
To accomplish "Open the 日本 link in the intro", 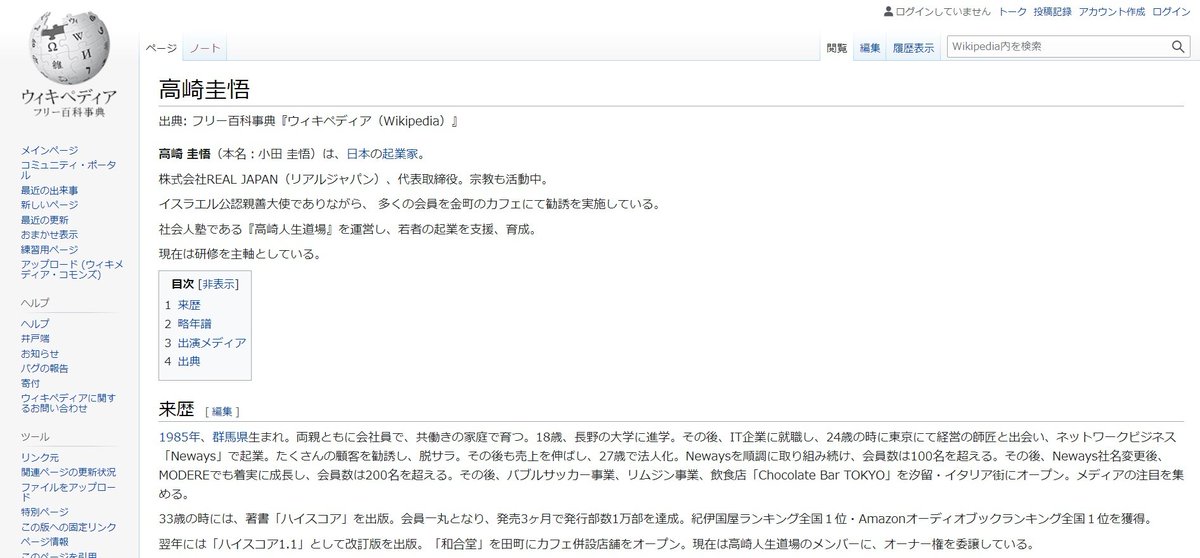I will (x=358, y=154).
